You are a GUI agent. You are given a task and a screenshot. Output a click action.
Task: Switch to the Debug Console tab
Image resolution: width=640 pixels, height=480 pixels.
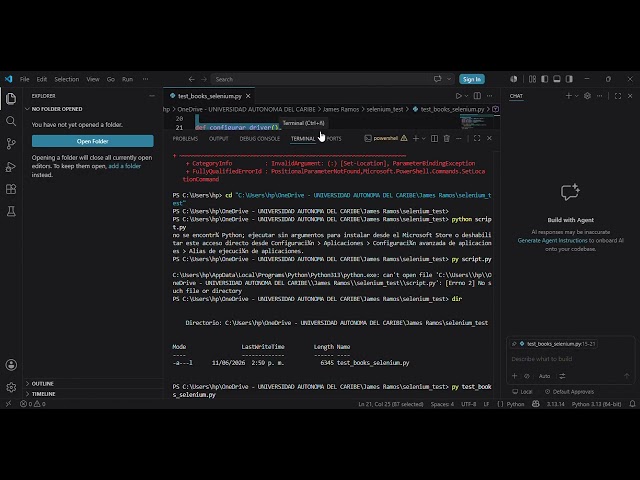point(260,138)
